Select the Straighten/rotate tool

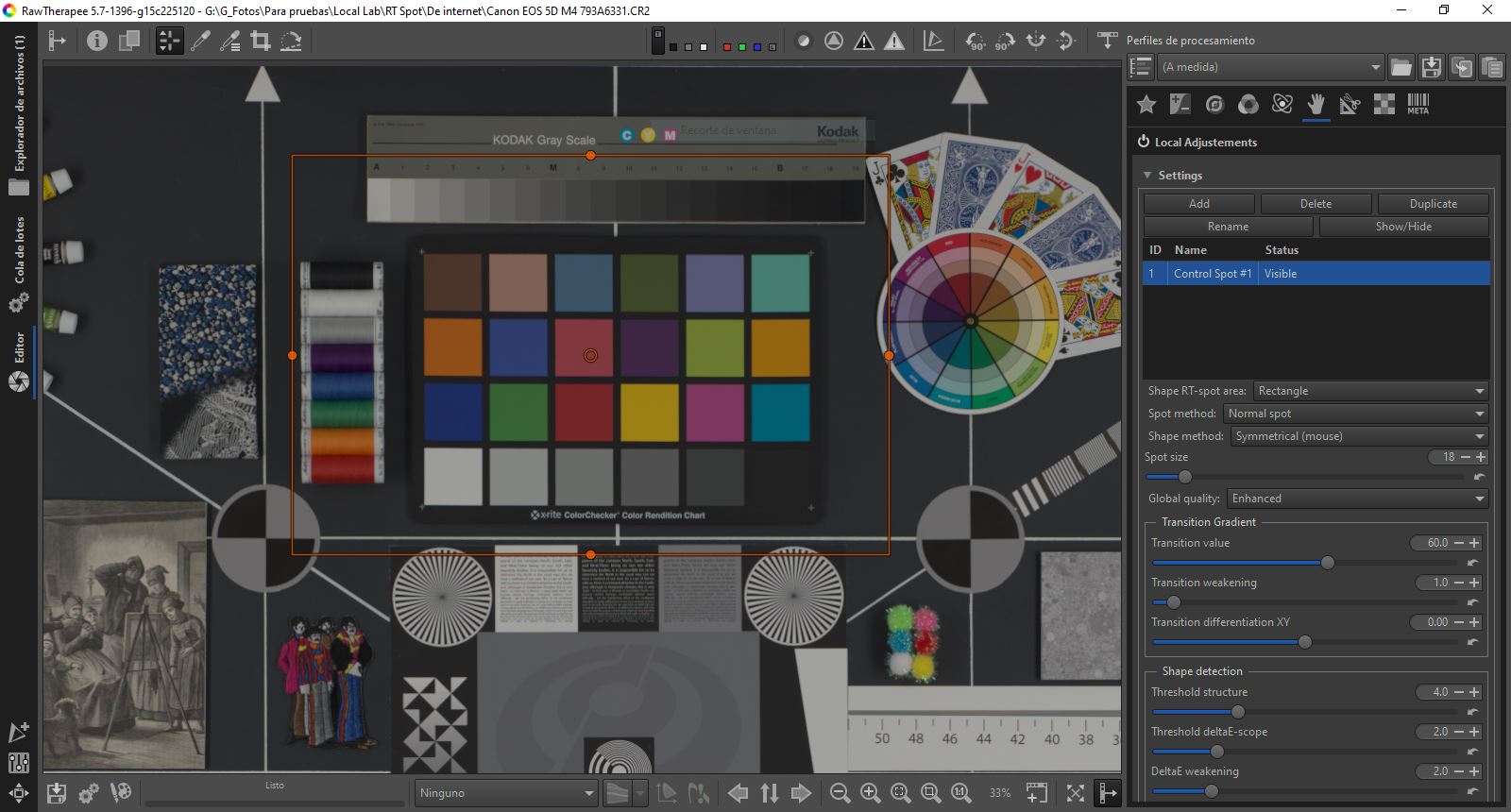291,41
